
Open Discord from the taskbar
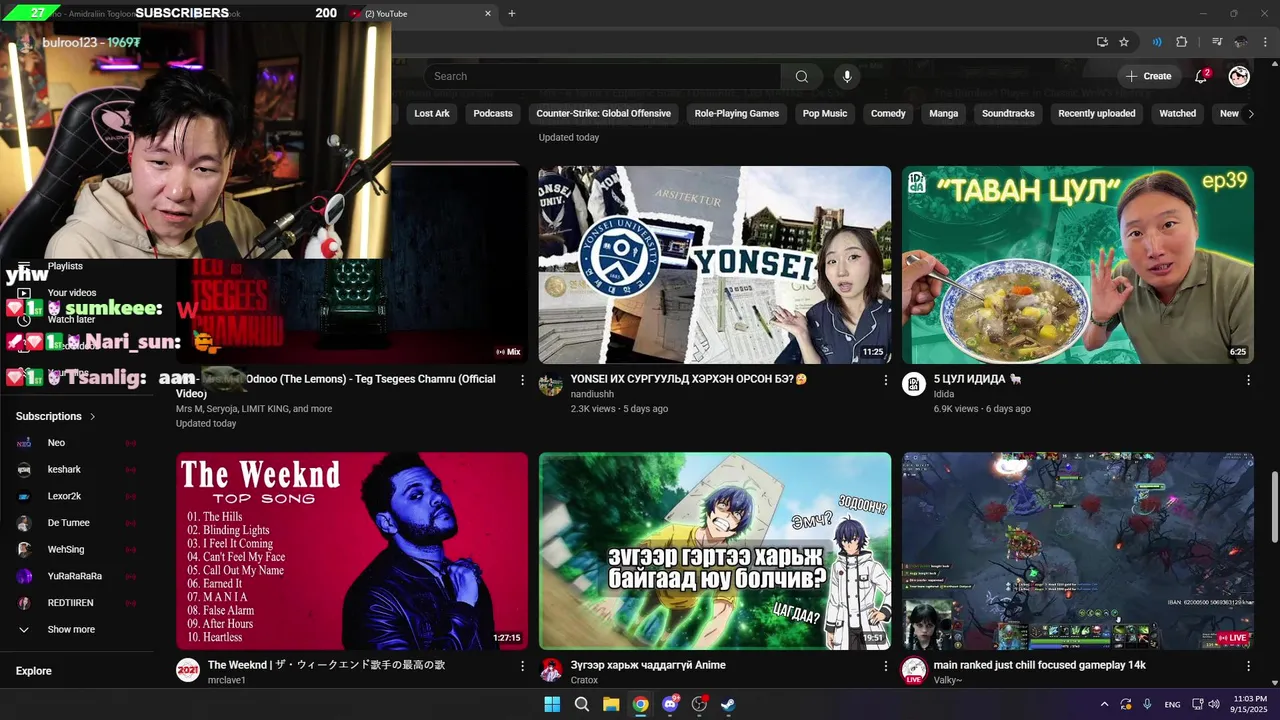coord(670,704)
